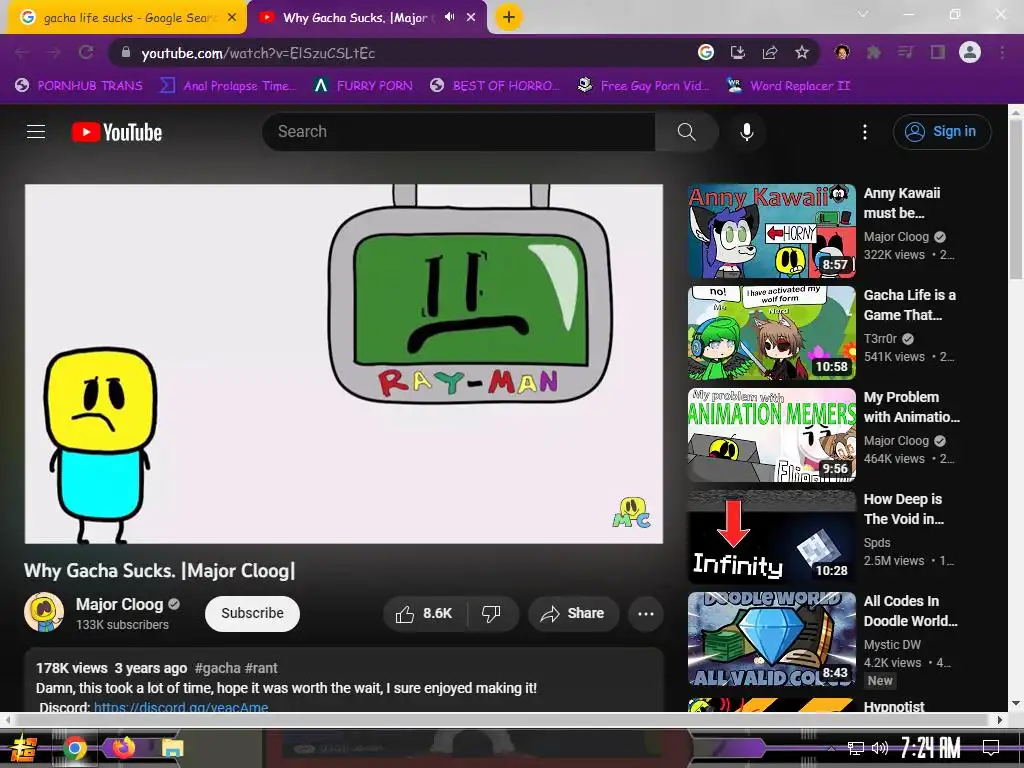
Task: Start voice search with microphone icon
Action: tap(746, 132)
